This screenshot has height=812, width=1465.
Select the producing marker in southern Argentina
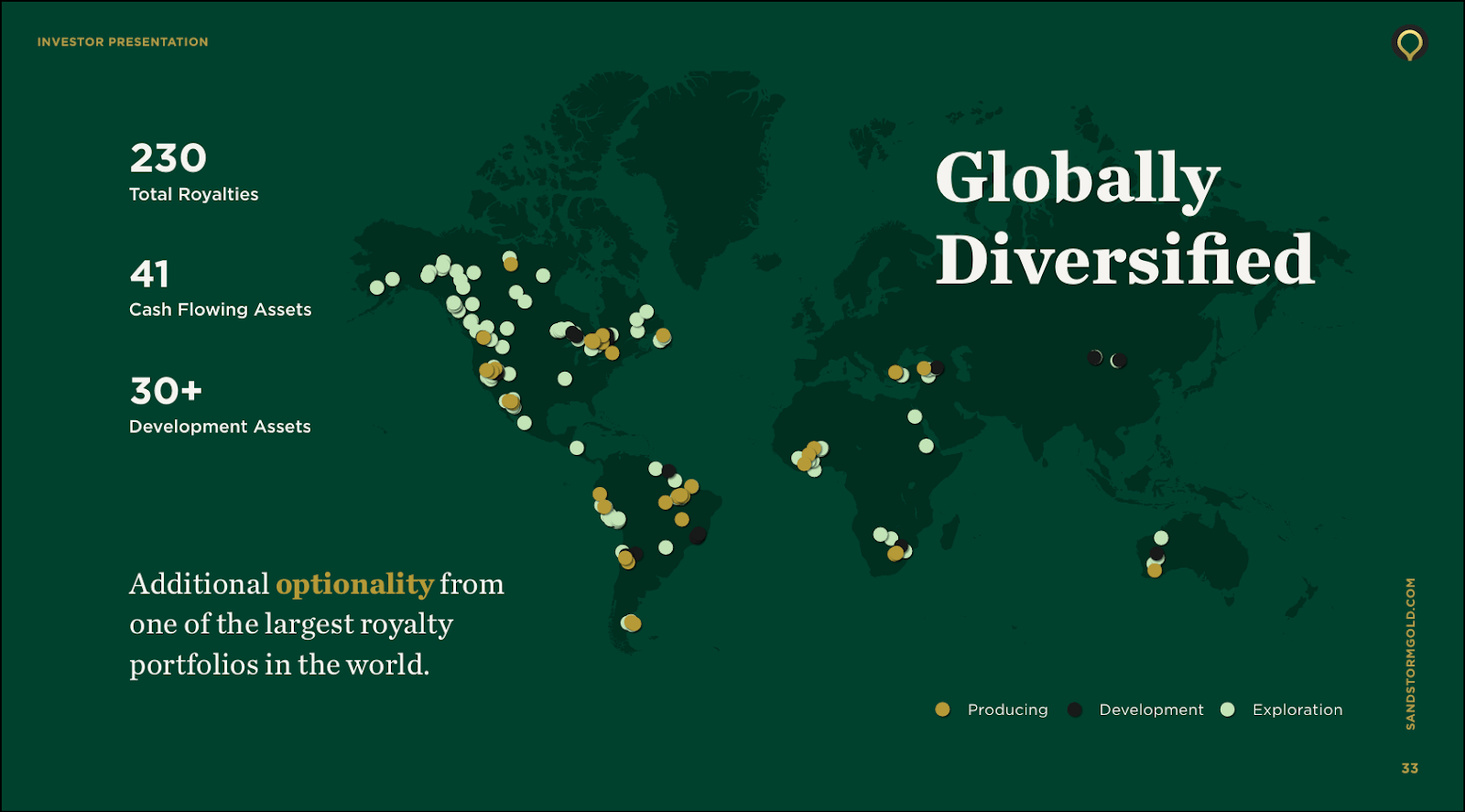(x=632, y=623)
